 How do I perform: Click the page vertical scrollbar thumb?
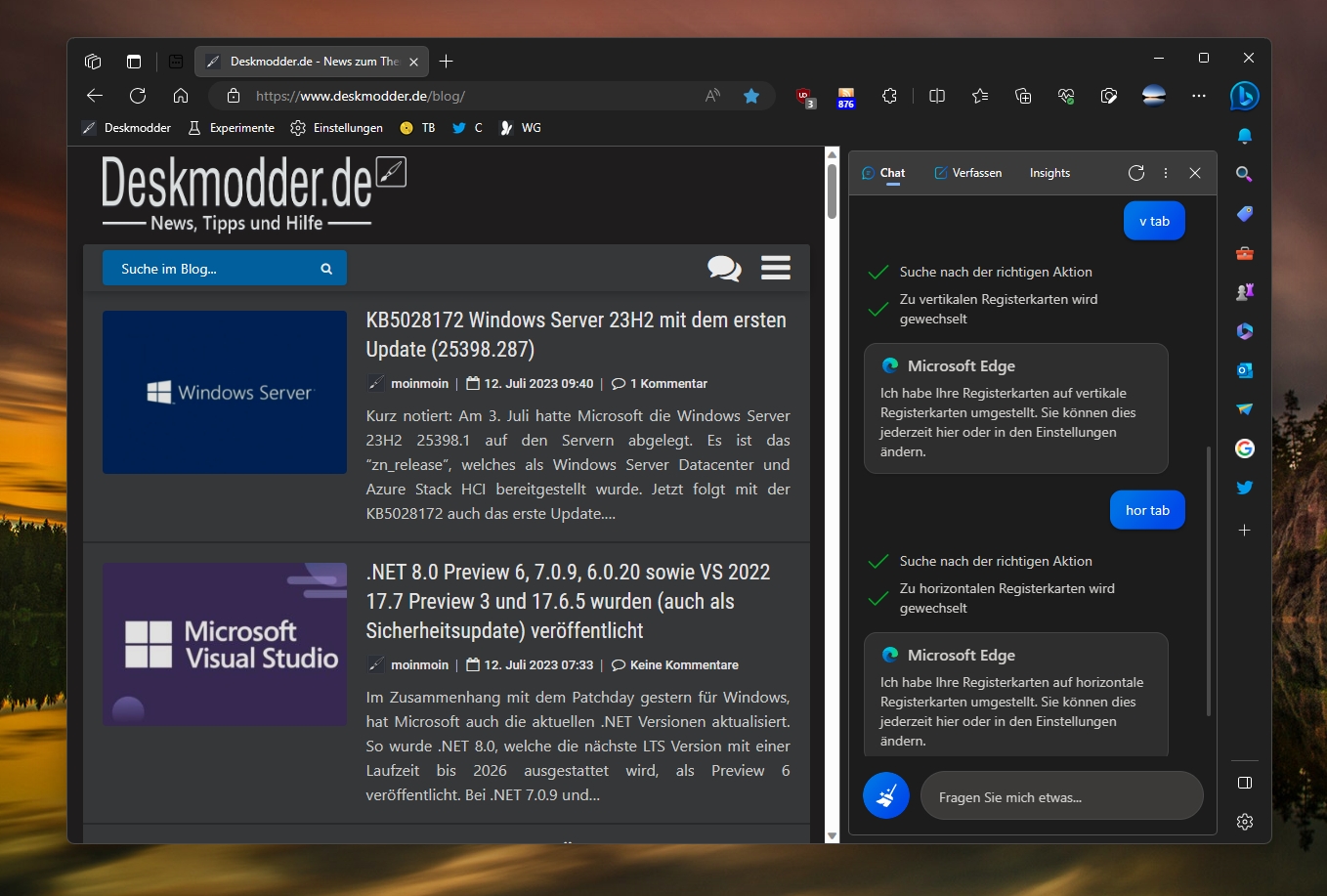point(833,191)
